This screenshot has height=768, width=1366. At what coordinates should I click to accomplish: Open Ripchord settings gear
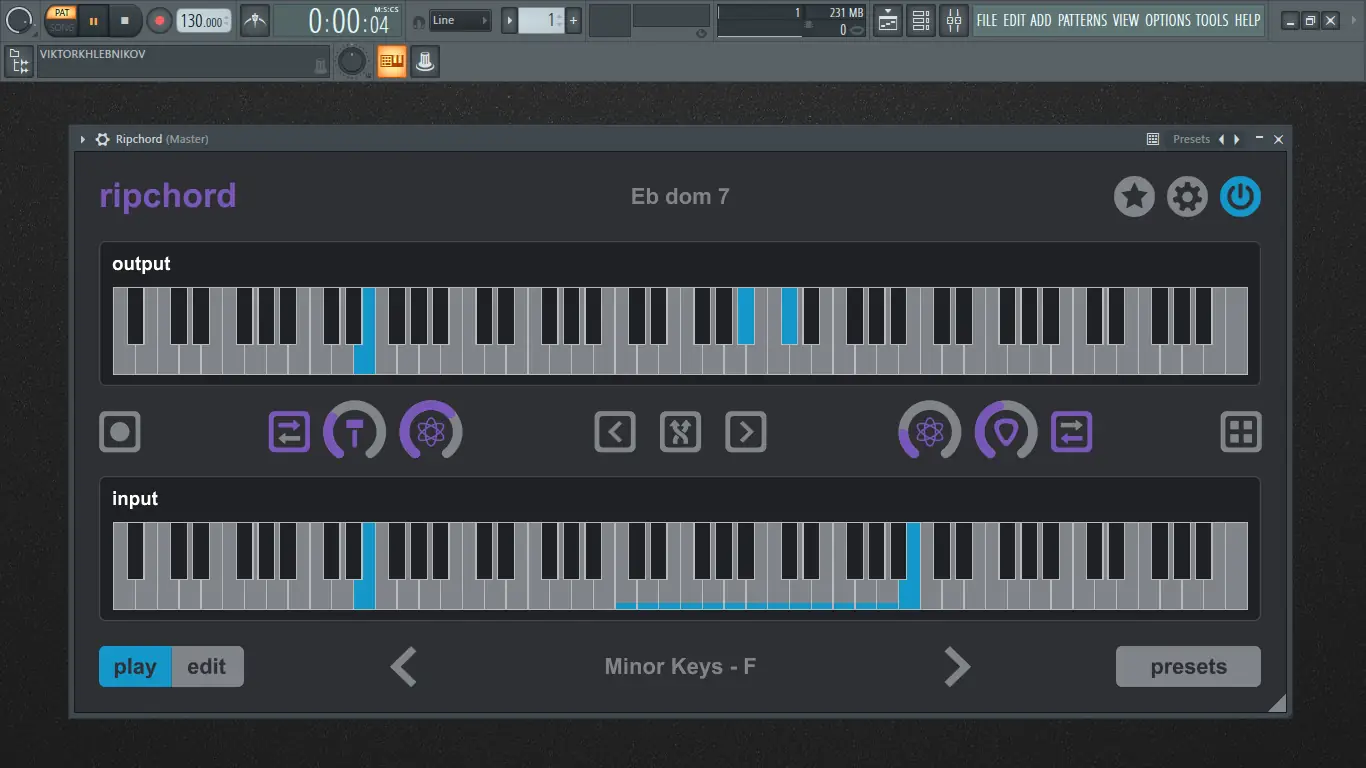pyautogui.click(x=1187, y=197)
